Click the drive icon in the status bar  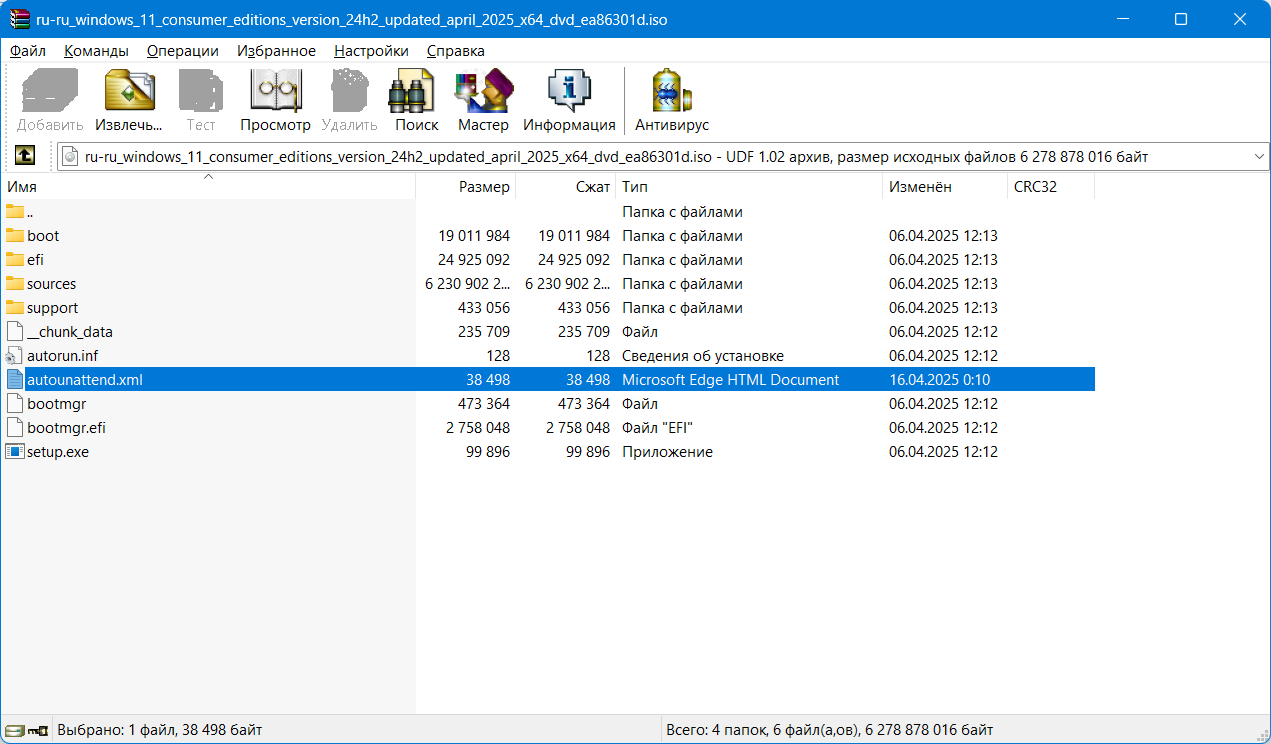[x=14, y=731]
